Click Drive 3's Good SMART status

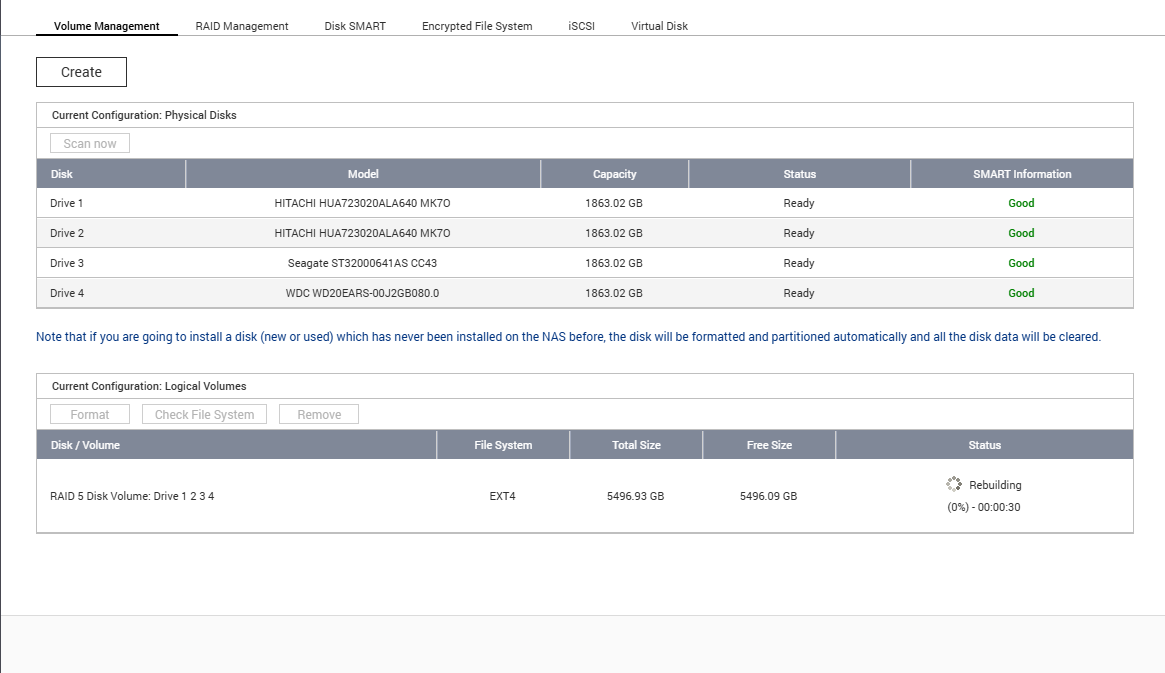click(x=1021, y=263)
